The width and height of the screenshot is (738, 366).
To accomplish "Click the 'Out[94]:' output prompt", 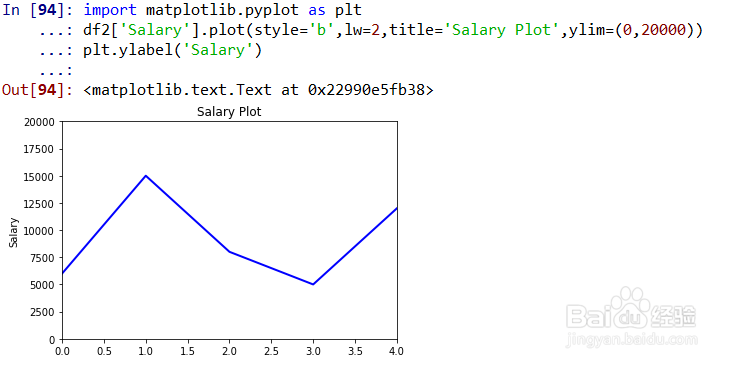I will click(x=38, y=90).
